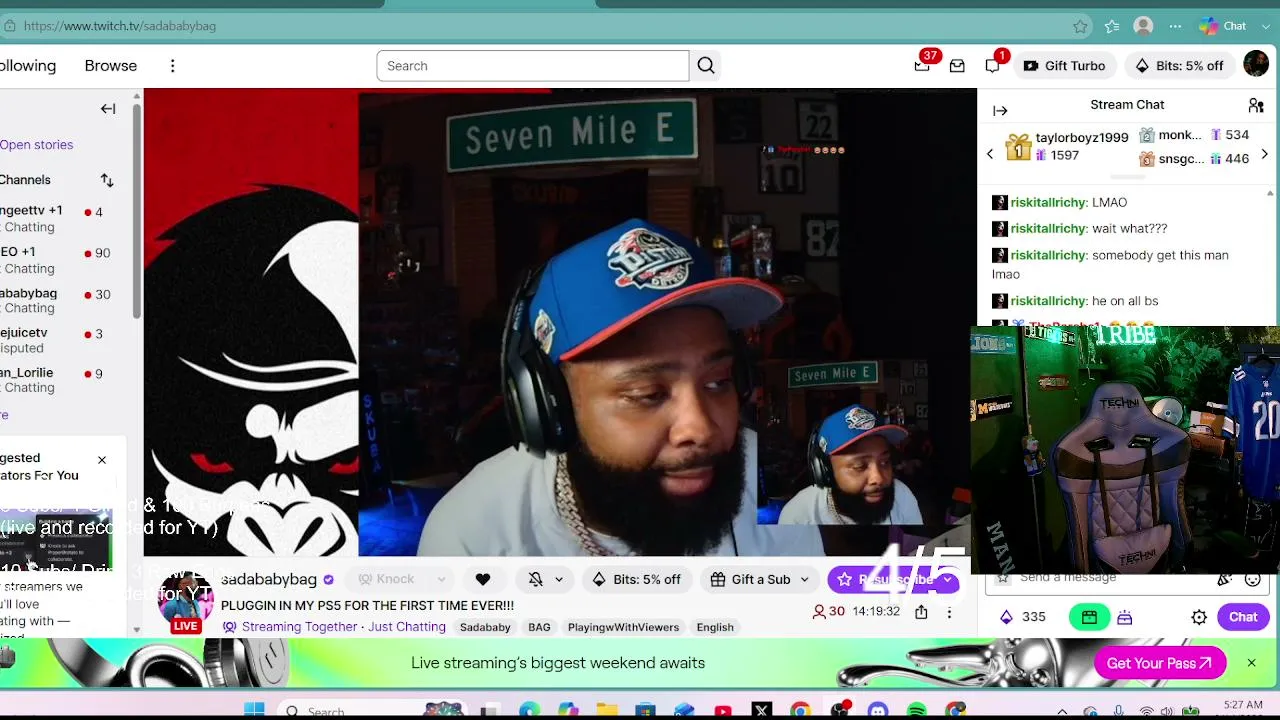The width and height of the screenshot is (1280, 720).
Task: Claim the green channel points chest
Action: [1089, 617]
